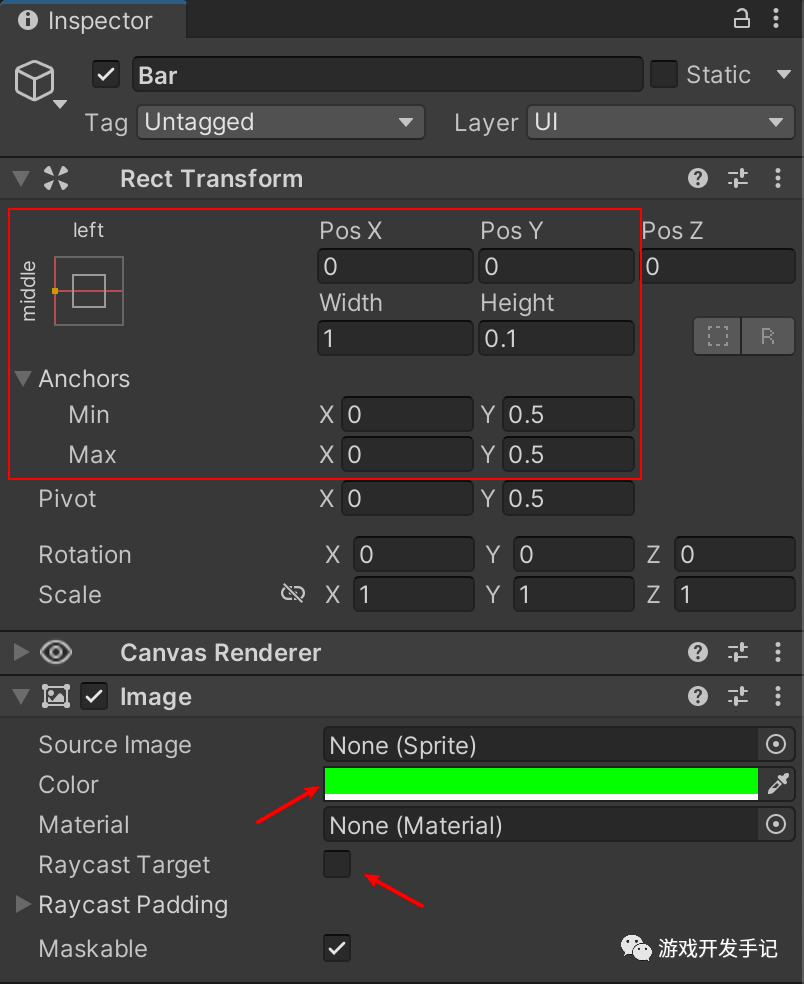This screenshot has width=804, height=984.
Task: Open the GameObject icon picker
Action: pos(39,83)
